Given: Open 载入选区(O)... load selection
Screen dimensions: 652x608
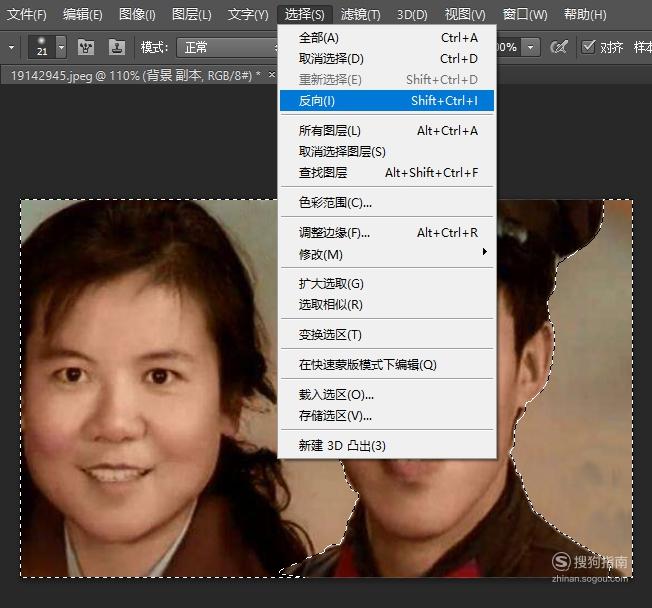Looking at the screenshot, I should 387,394.
